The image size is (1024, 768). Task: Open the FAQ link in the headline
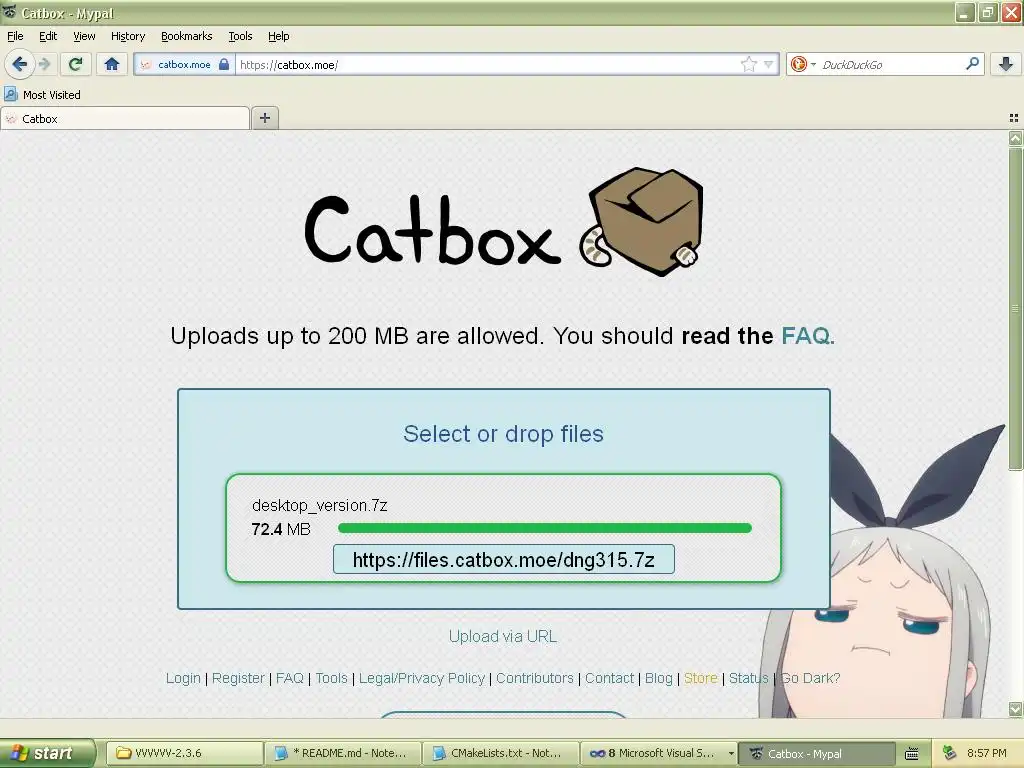point(808,336)
